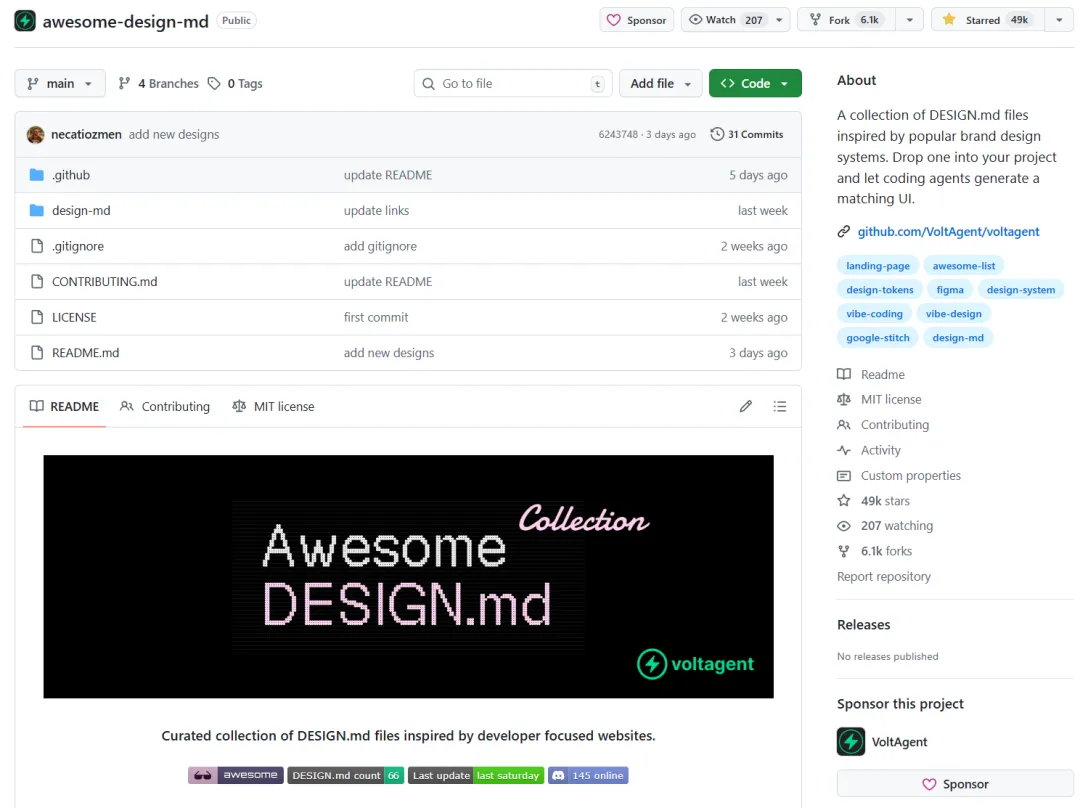Viewport: 1080px width, 808px height.
Task: Open 'update links' commit message
Action: click(376, 211)
